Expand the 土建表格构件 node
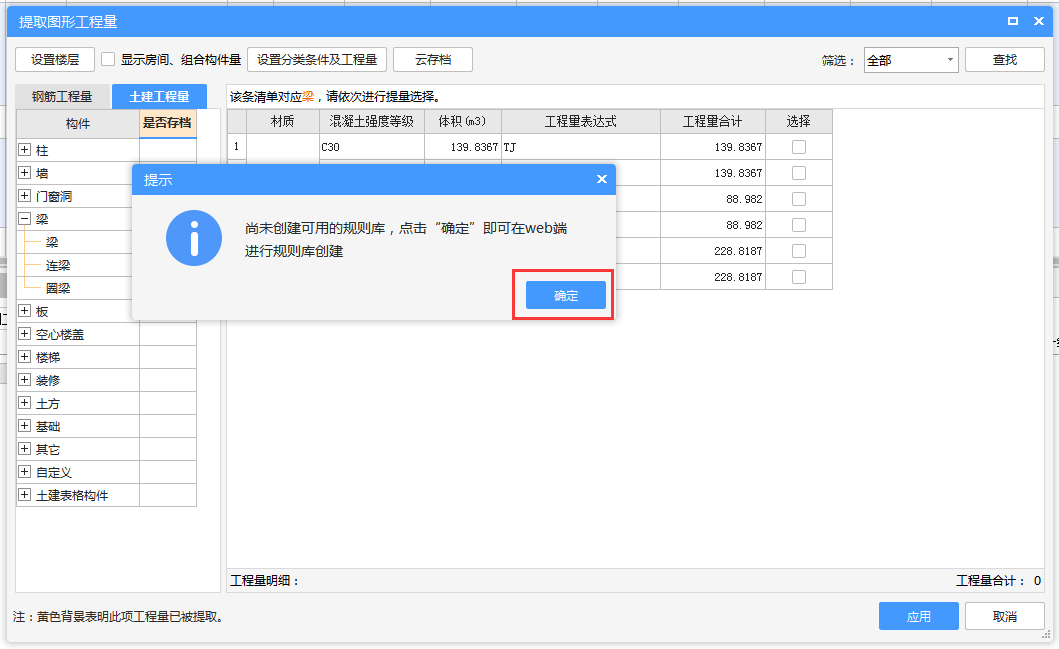1059x649 pixels. click(x=25, y=495)
